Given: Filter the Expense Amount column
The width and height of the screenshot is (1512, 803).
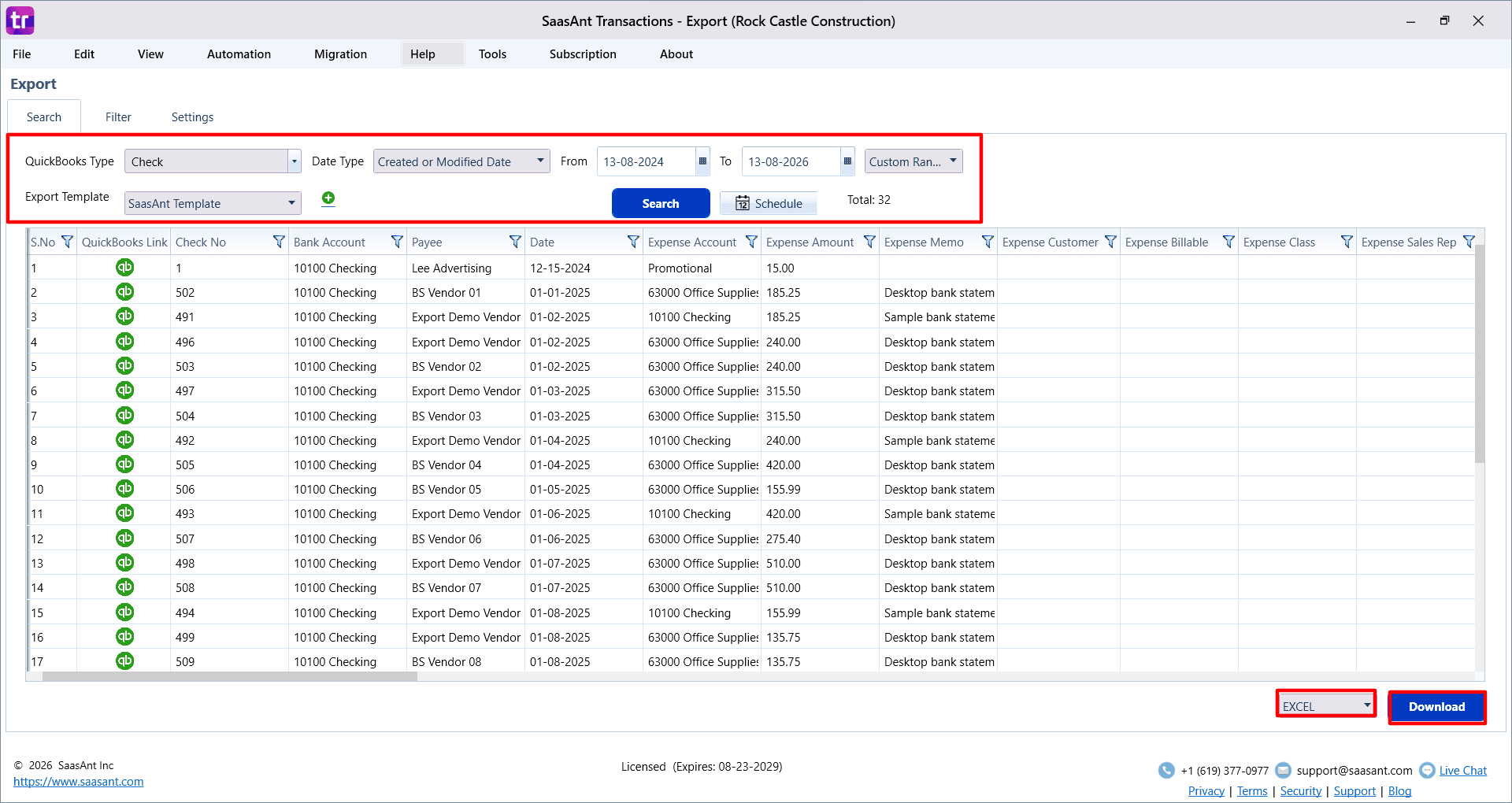Looking at the screenshot, I should [869, 242].
